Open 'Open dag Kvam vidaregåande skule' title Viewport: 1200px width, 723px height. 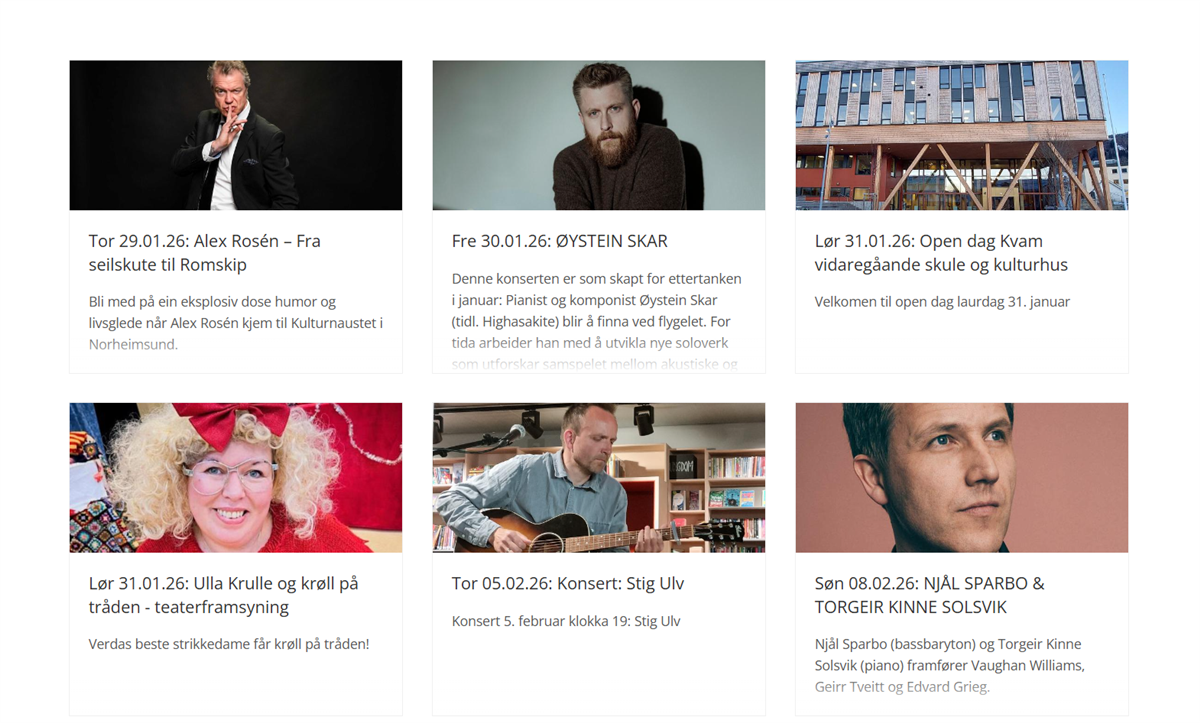click(940, 253)
